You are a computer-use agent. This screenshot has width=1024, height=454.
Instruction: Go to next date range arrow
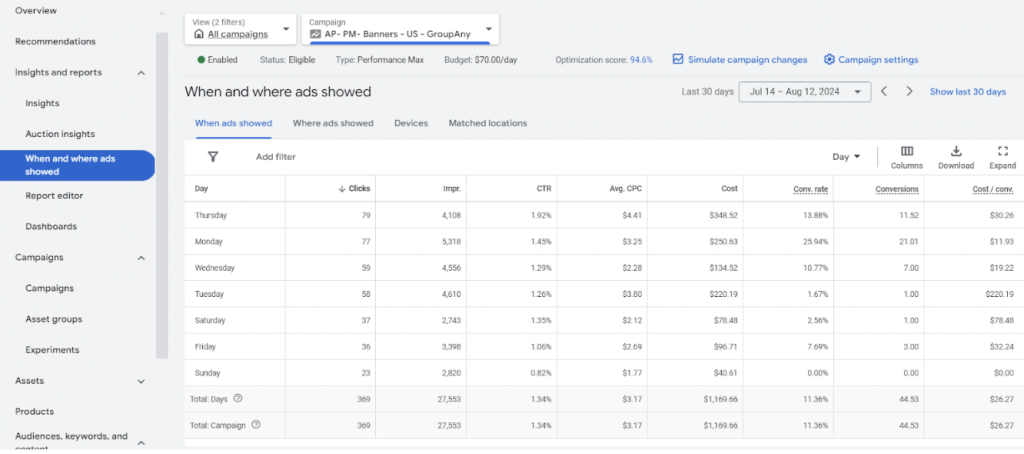(909, 92)
